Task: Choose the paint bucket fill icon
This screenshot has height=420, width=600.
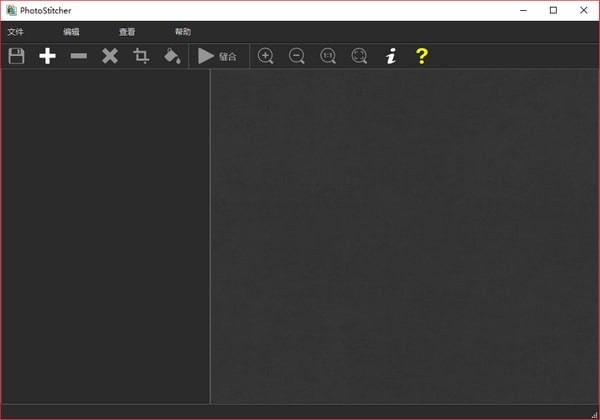Action: click(x=172, y=56)
